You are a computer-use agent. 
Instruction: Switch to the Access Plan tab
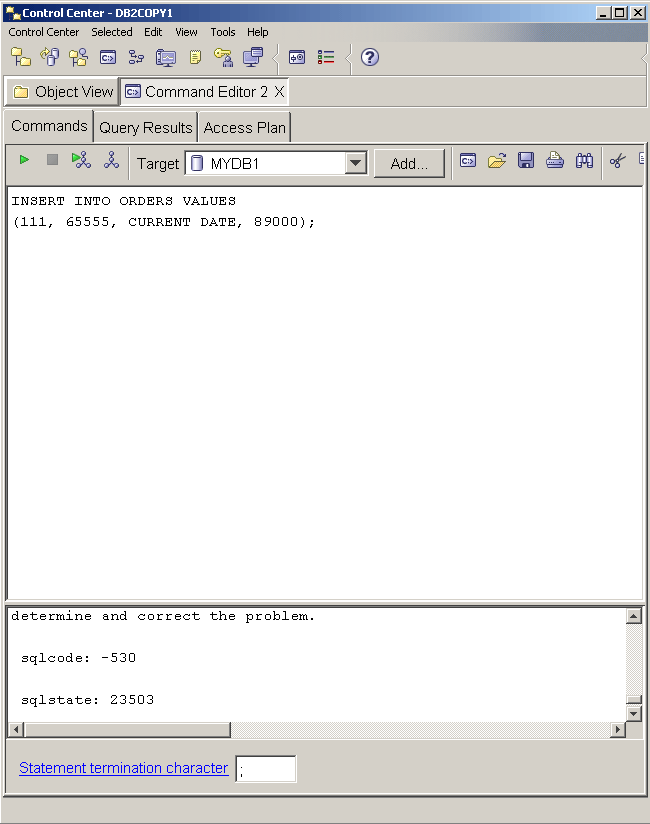[x=244, y=128]
